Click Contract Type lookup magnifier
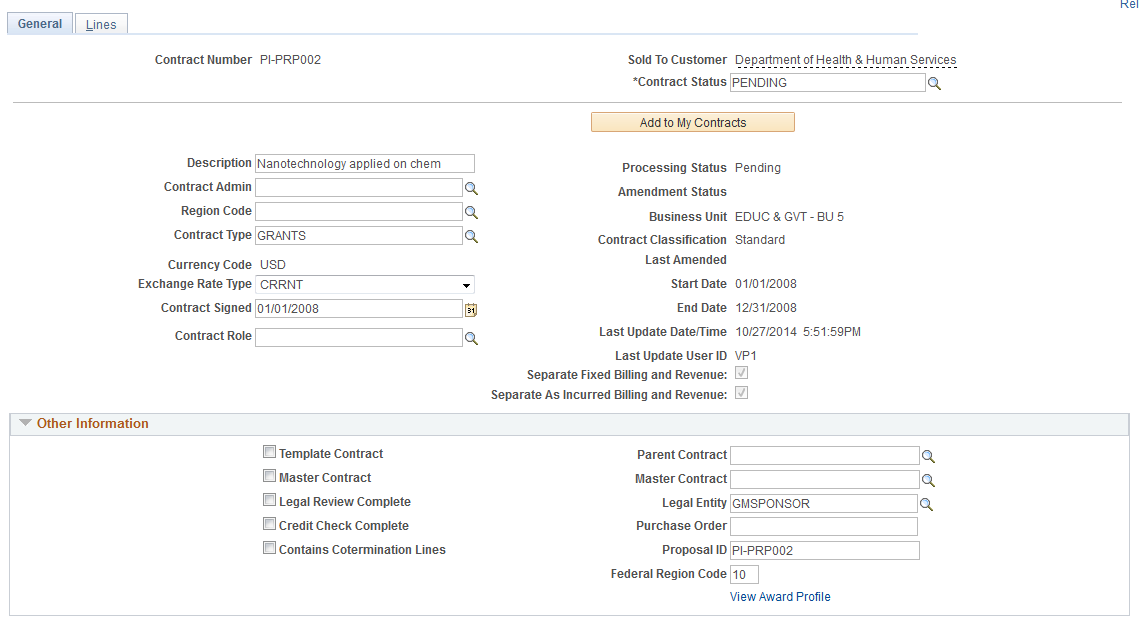The width and height of the screenshot is (1139, 622). click(471, 237)
